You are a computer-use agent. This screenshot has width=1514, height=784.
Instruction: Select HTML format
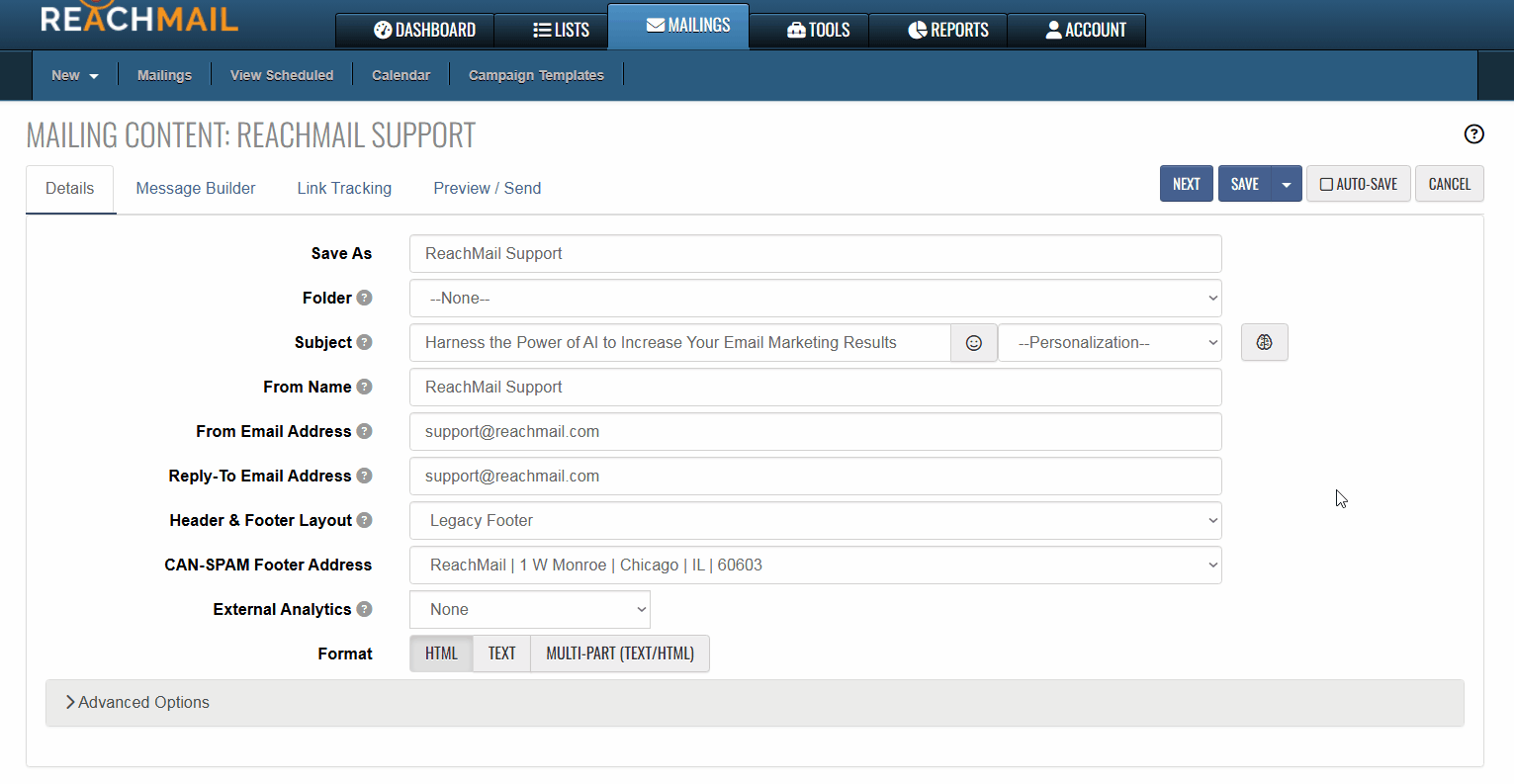441,653
